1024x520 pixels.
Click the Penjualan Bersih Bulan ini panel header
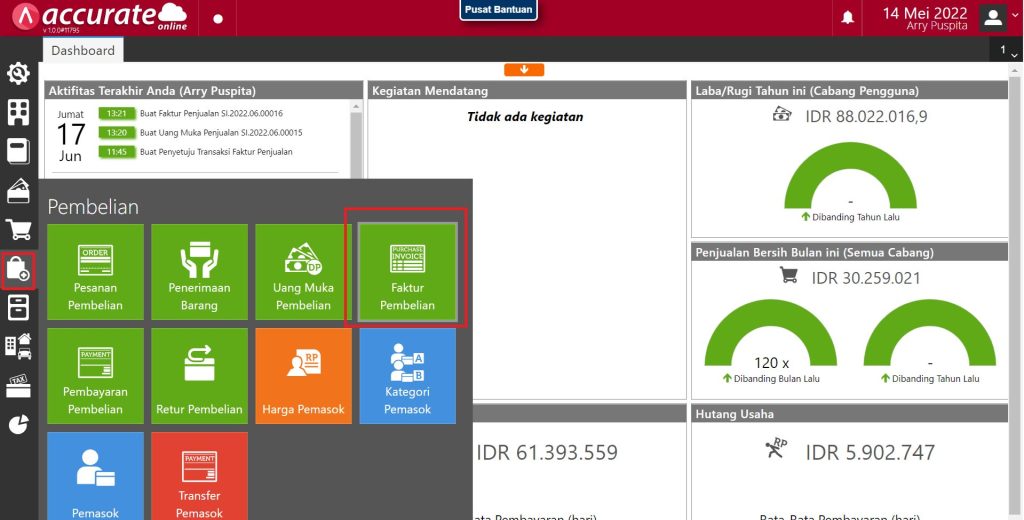pos(850,252)
